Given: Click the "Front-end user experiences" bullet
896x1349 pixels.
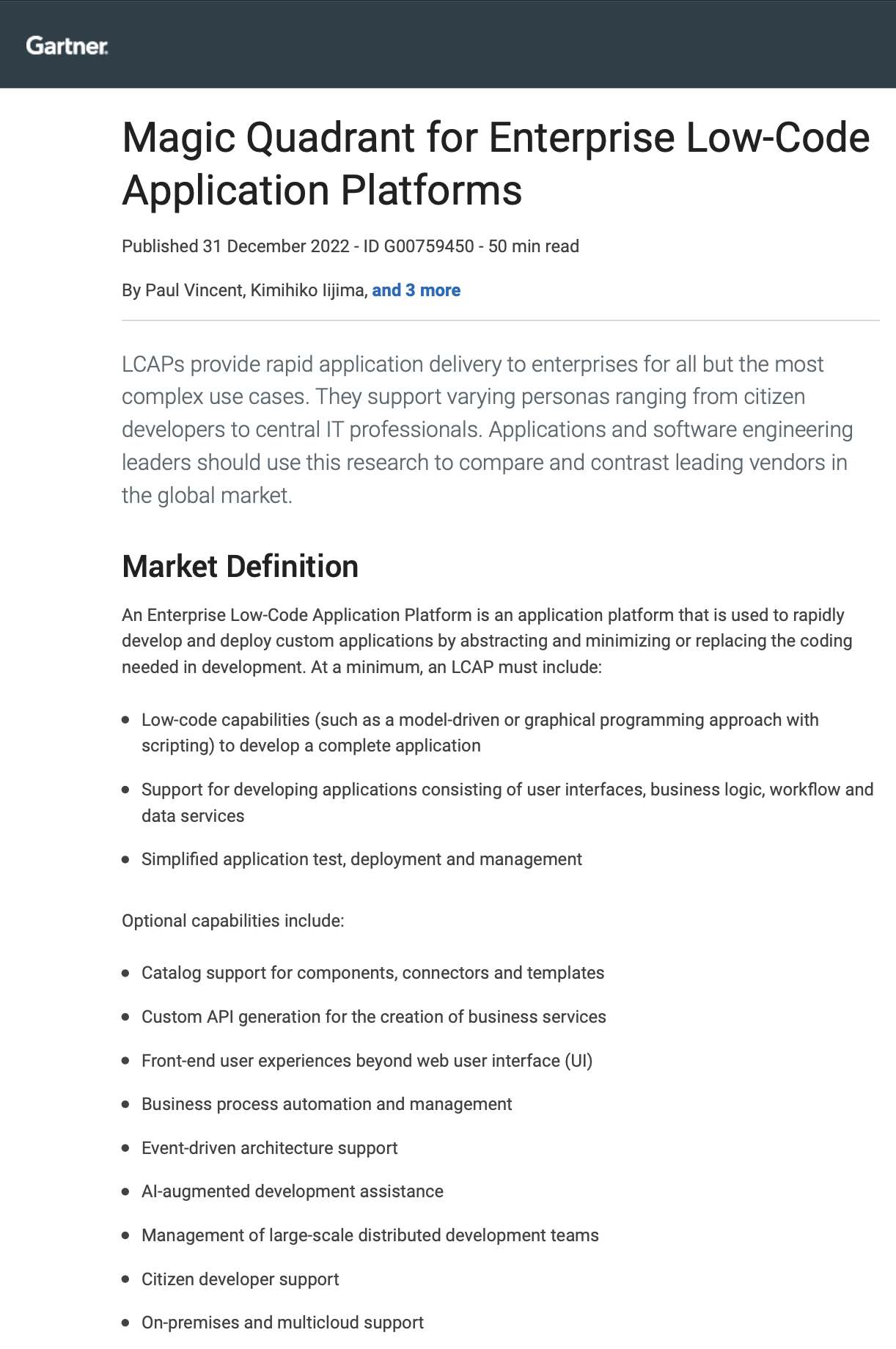Looking at the screenshot, I should 367,1061.
